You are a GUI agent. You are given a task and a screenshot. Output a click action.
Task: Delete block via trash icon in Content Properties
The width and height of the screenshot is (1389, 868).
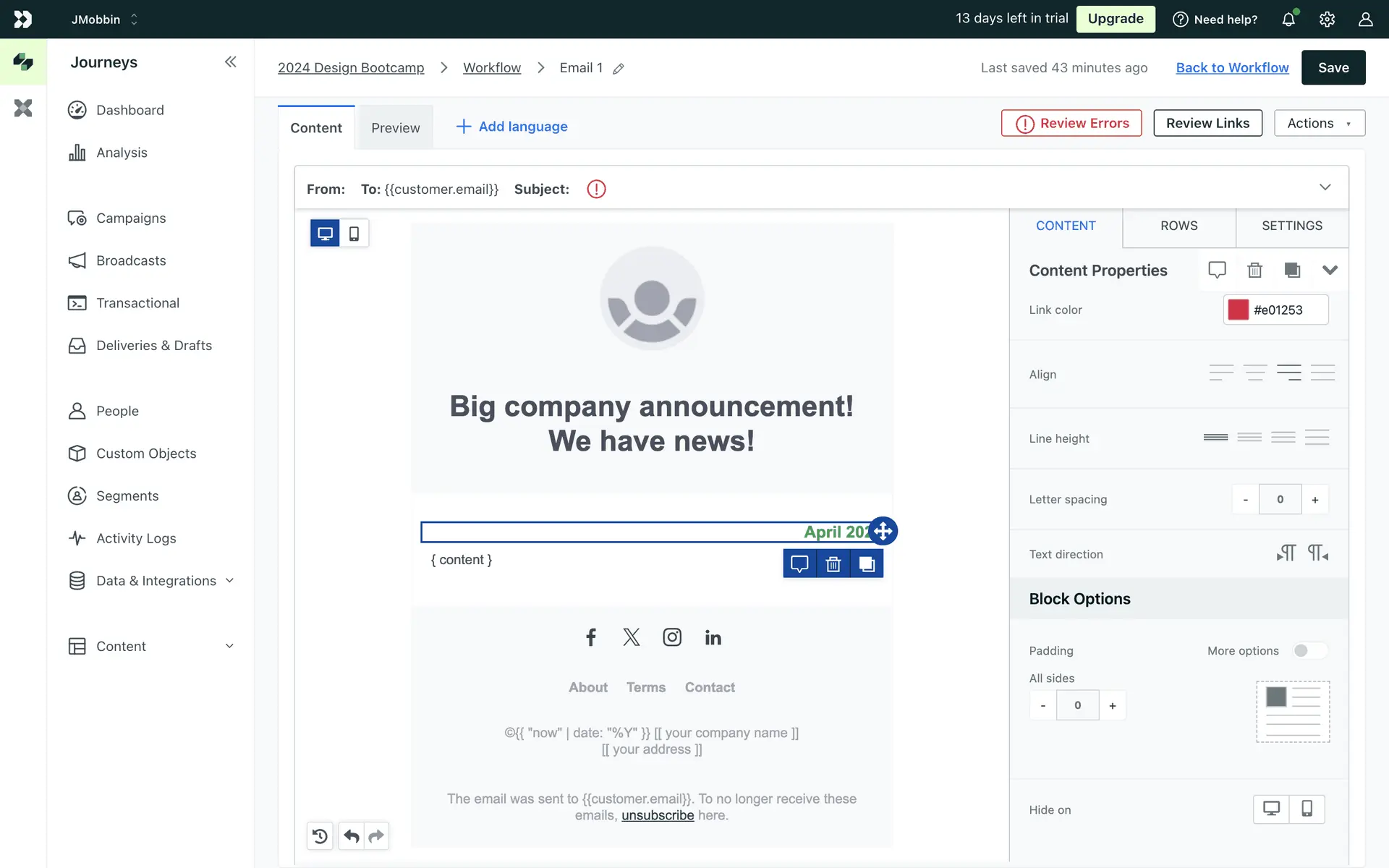click(1254, 270)
